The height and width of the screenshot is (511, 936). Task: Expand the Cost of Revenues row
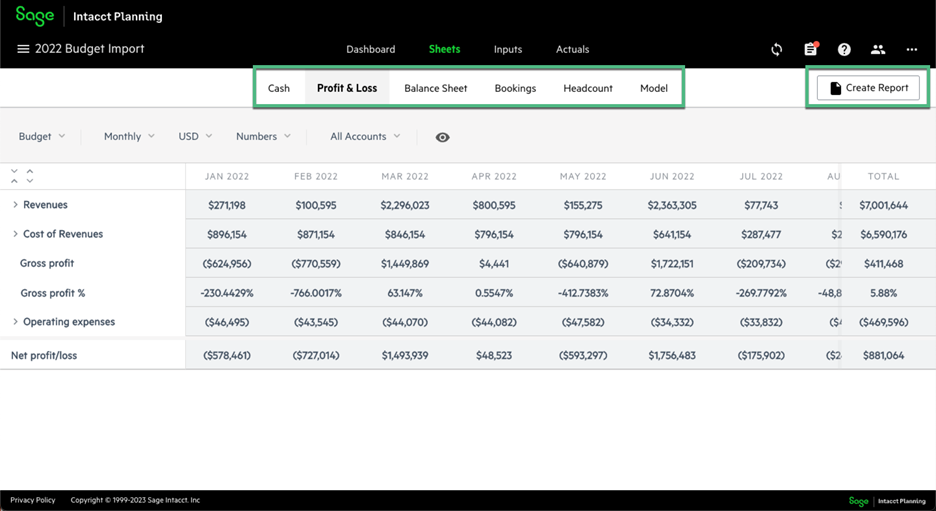(15, 234)
